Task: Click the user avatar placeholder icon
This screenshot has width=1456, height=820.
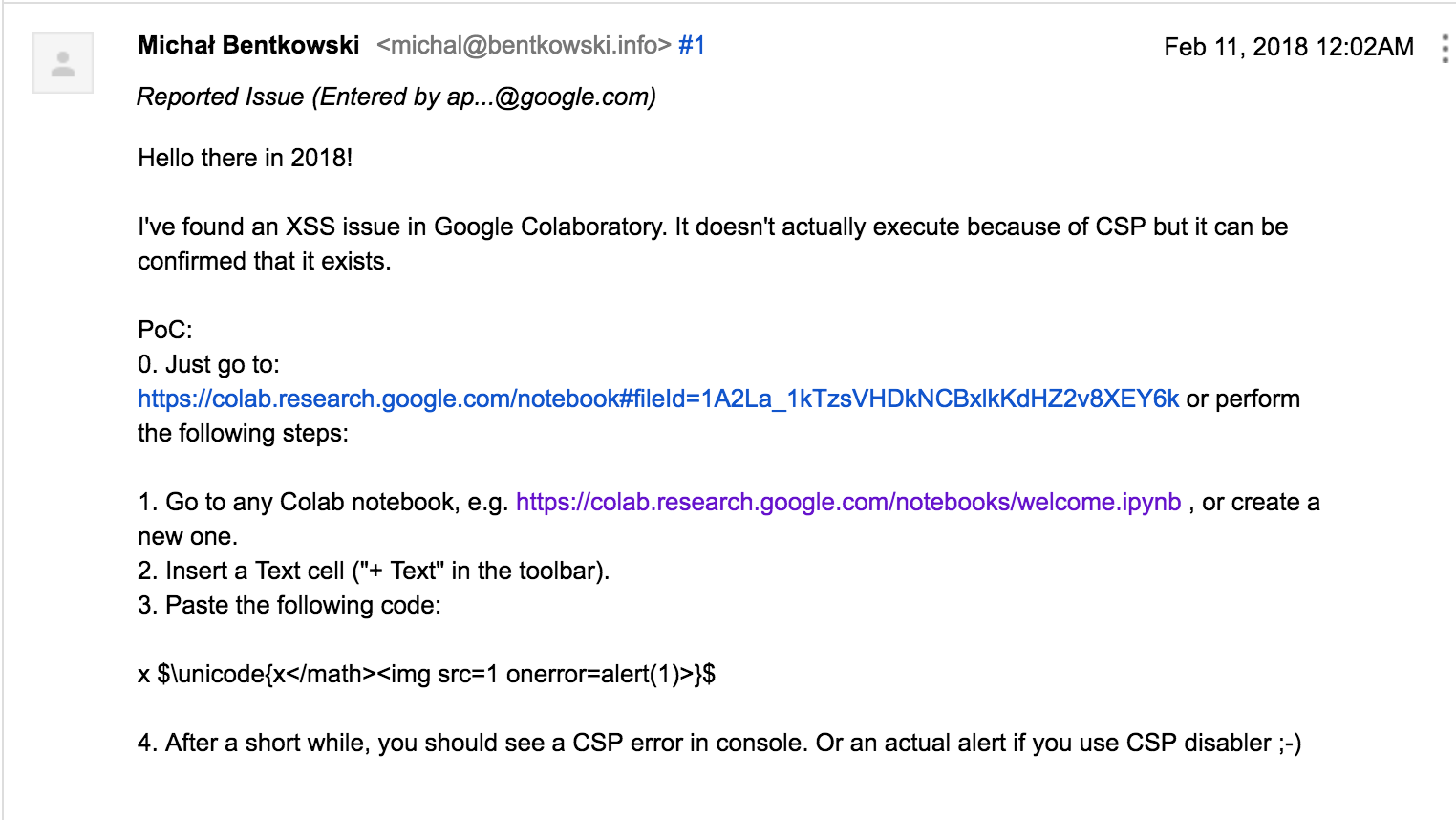Action: [x=63, y=63]
